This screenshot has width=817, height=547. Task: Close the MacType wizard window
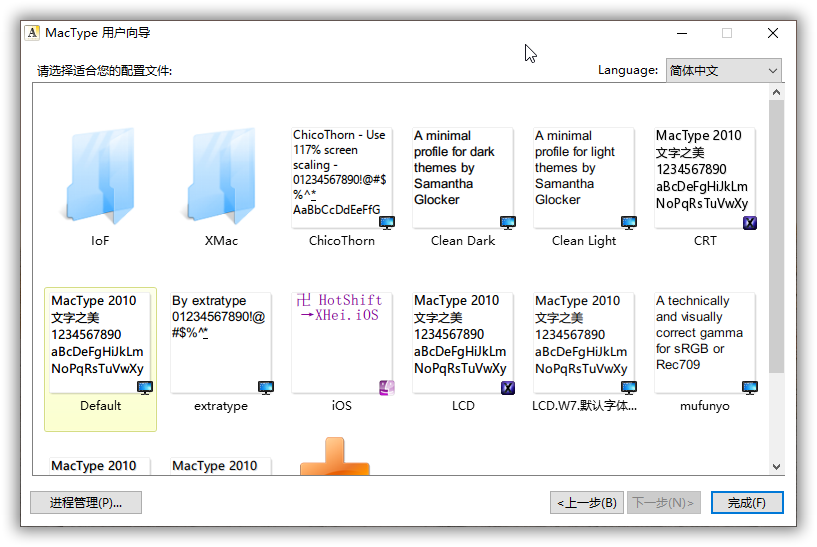(x=773, y=33)
